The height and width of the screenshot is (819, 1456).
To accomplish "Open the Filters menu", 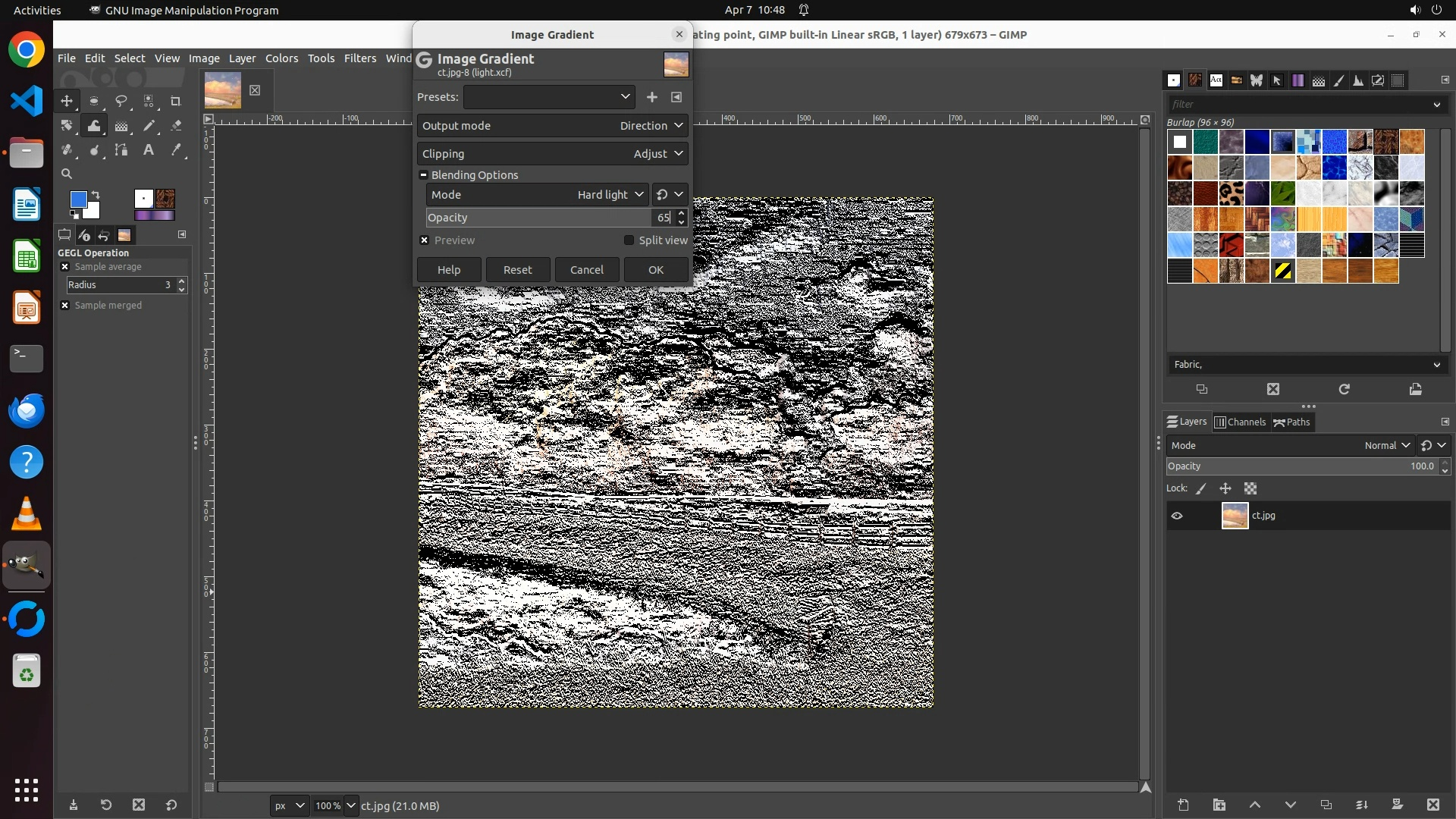I will [x=359, y=58].
